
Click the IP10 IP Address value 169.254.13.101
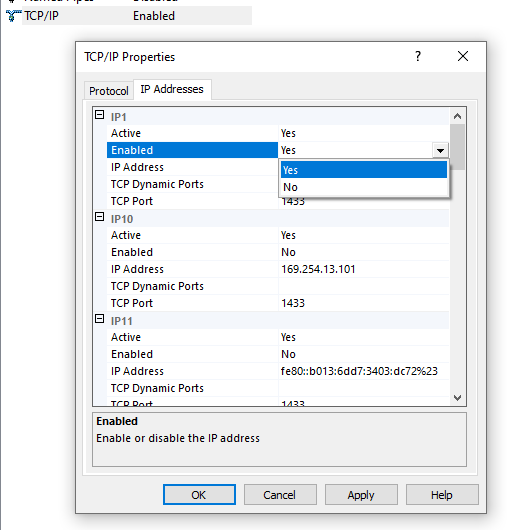coord(318,269)
